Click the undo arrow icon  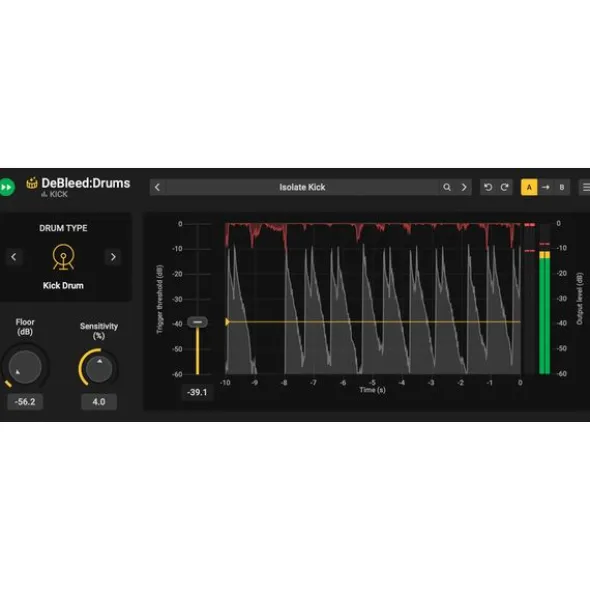click(x=488, y=187)
